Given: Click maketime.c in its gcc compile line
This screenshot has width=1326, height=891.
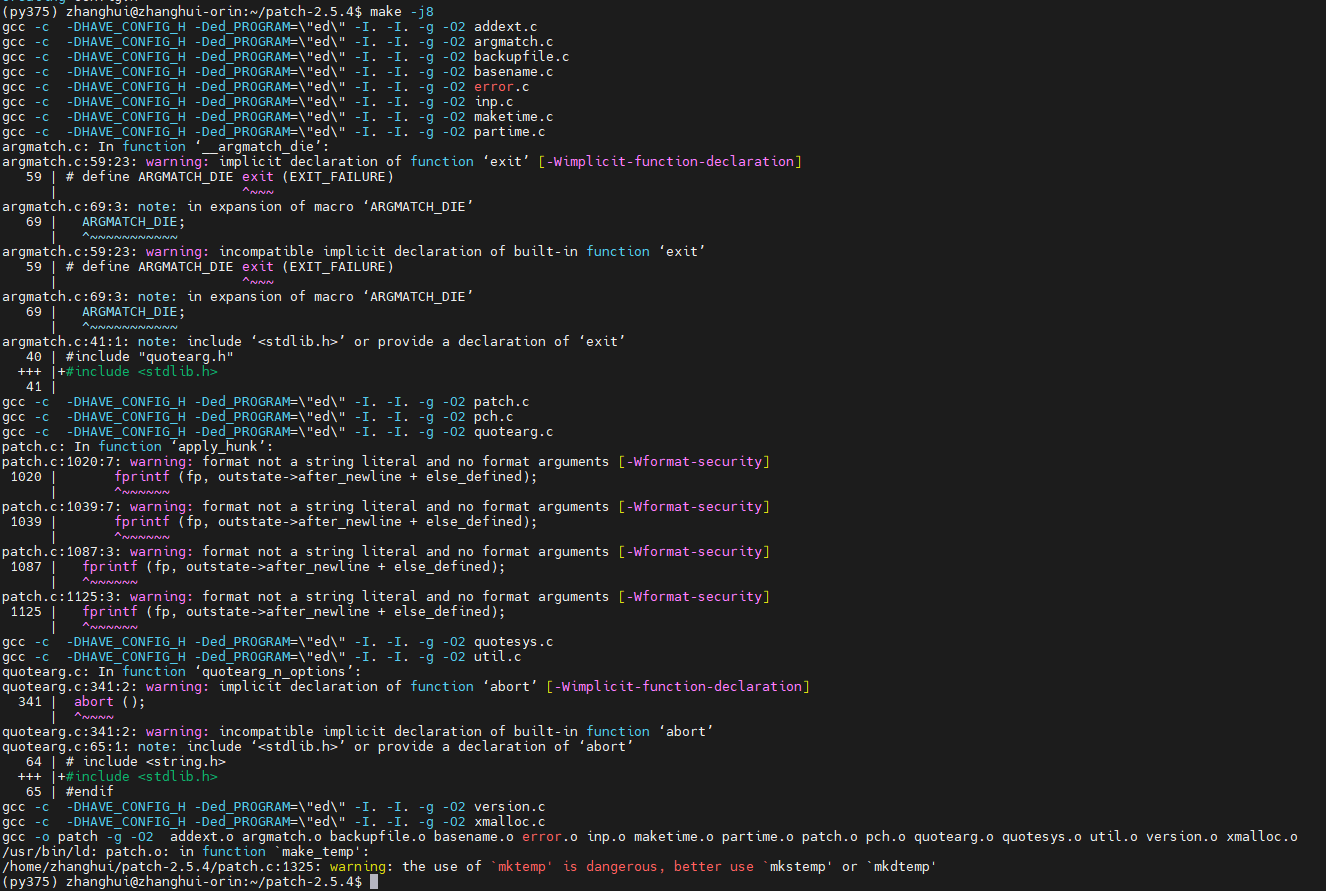Looking at the screenshot, I should coord(514,116).
